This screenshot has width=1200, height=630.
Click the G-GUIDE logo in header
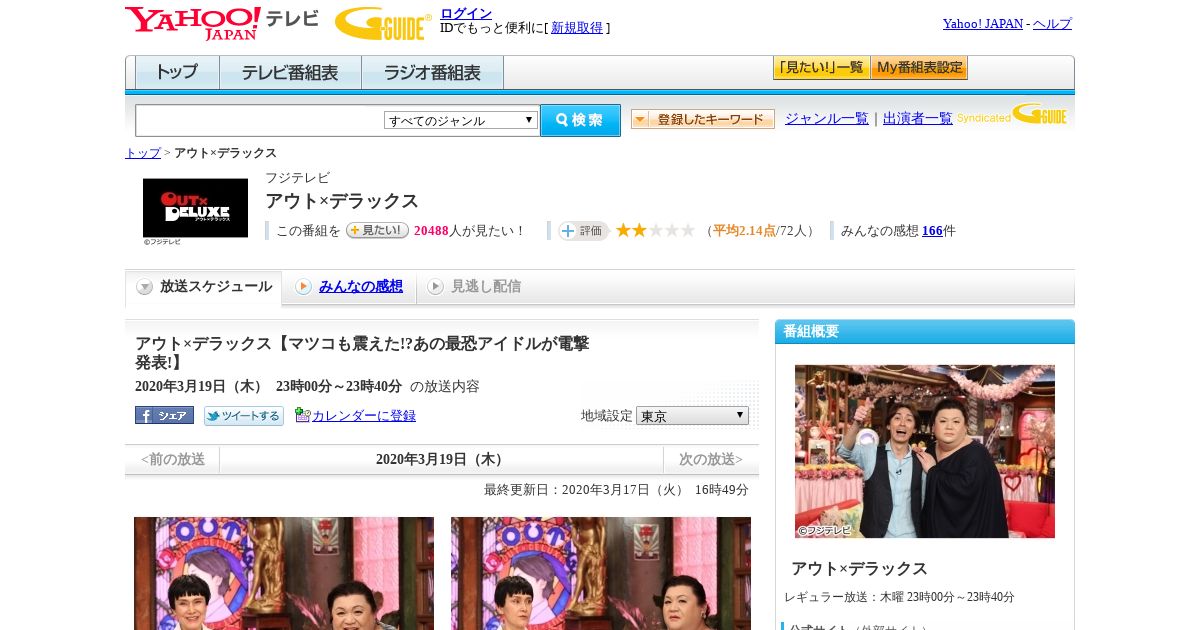[x=382, y=23]
